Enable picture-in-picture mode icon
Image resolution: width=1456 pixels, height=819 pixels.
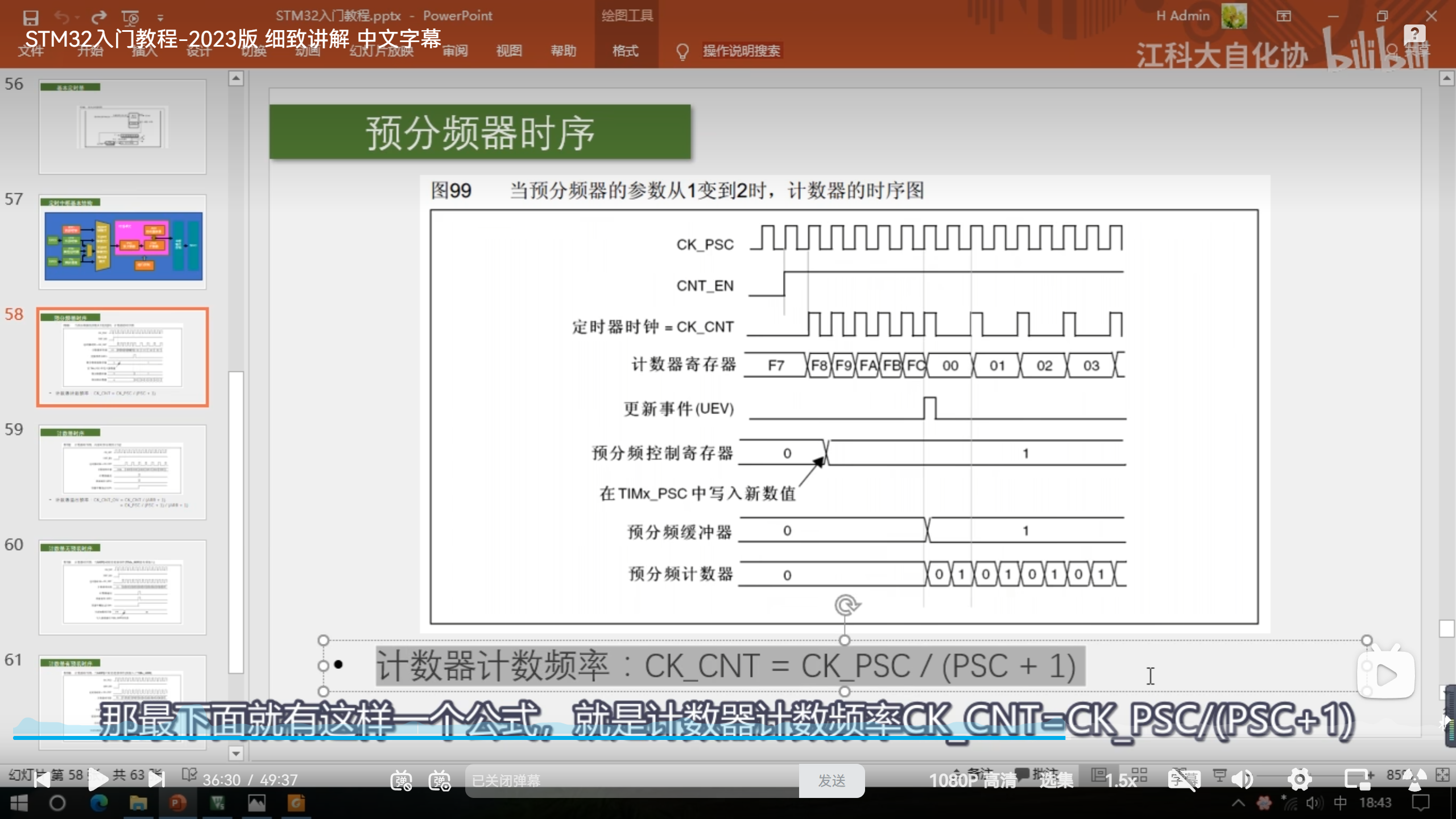[1358, 780]
